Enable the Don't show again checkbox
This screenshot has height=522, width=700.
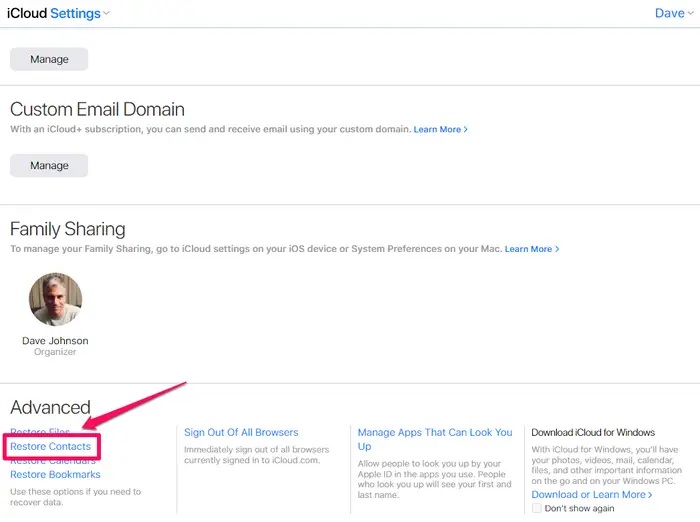point(537,508)
